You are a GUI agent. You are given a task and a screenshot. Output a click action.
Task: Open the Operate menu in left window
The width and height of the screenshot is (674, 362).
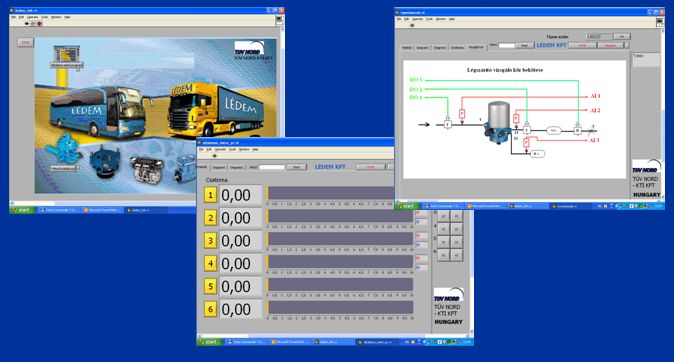pos(33,17)
